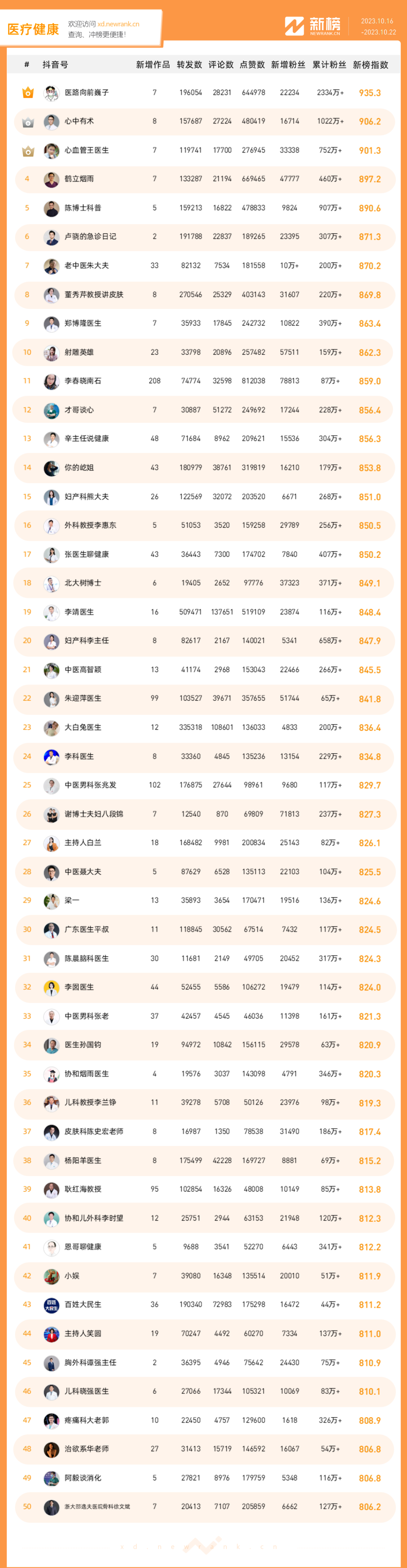Click the 点赞数 column header
The height and width of the screenshot is (1568, 407).
click(x=252, y=65)
